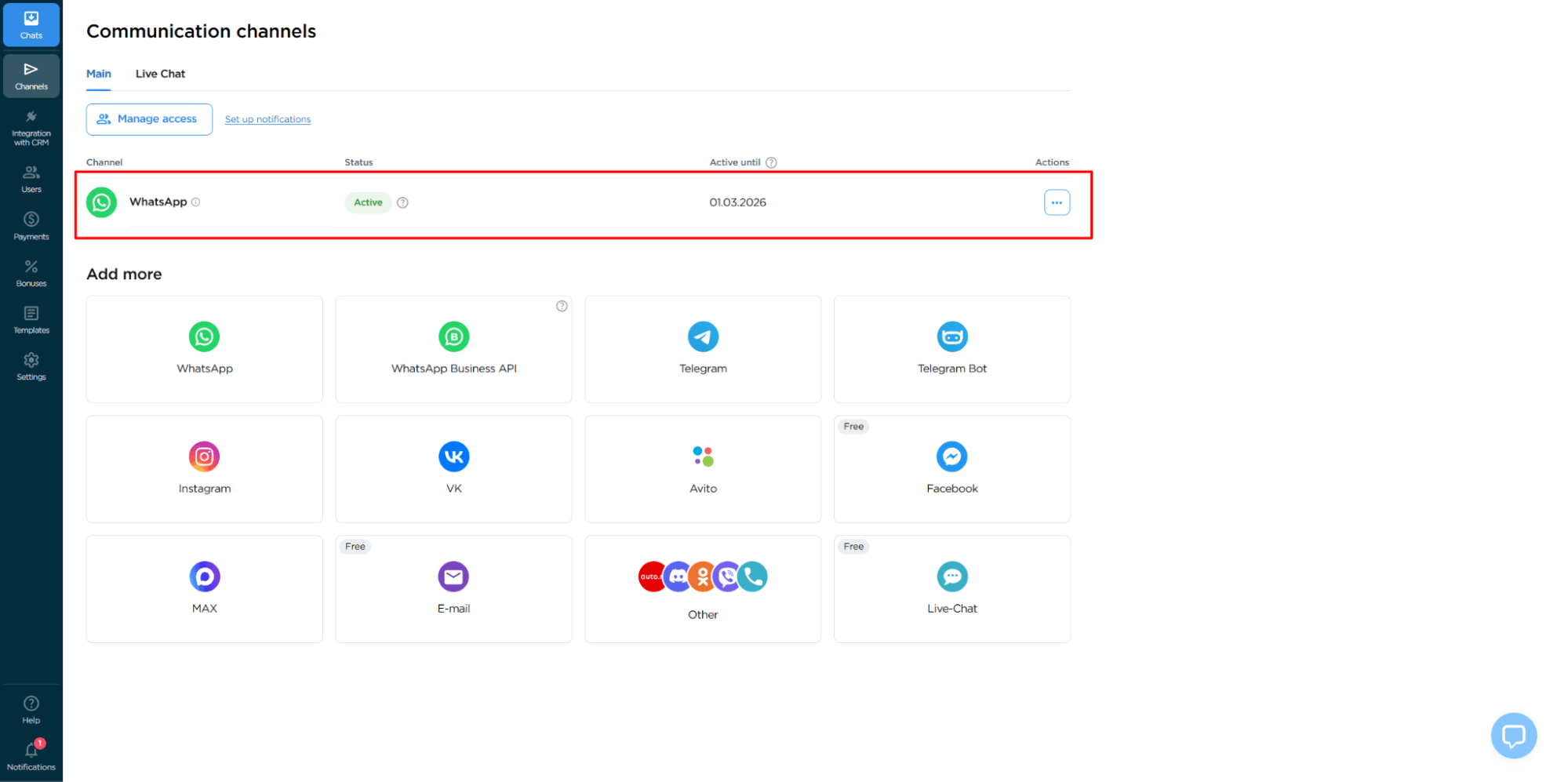Click the Free badge on Facebook card
Screen dimensions: 1568x782
click(853, 427)
